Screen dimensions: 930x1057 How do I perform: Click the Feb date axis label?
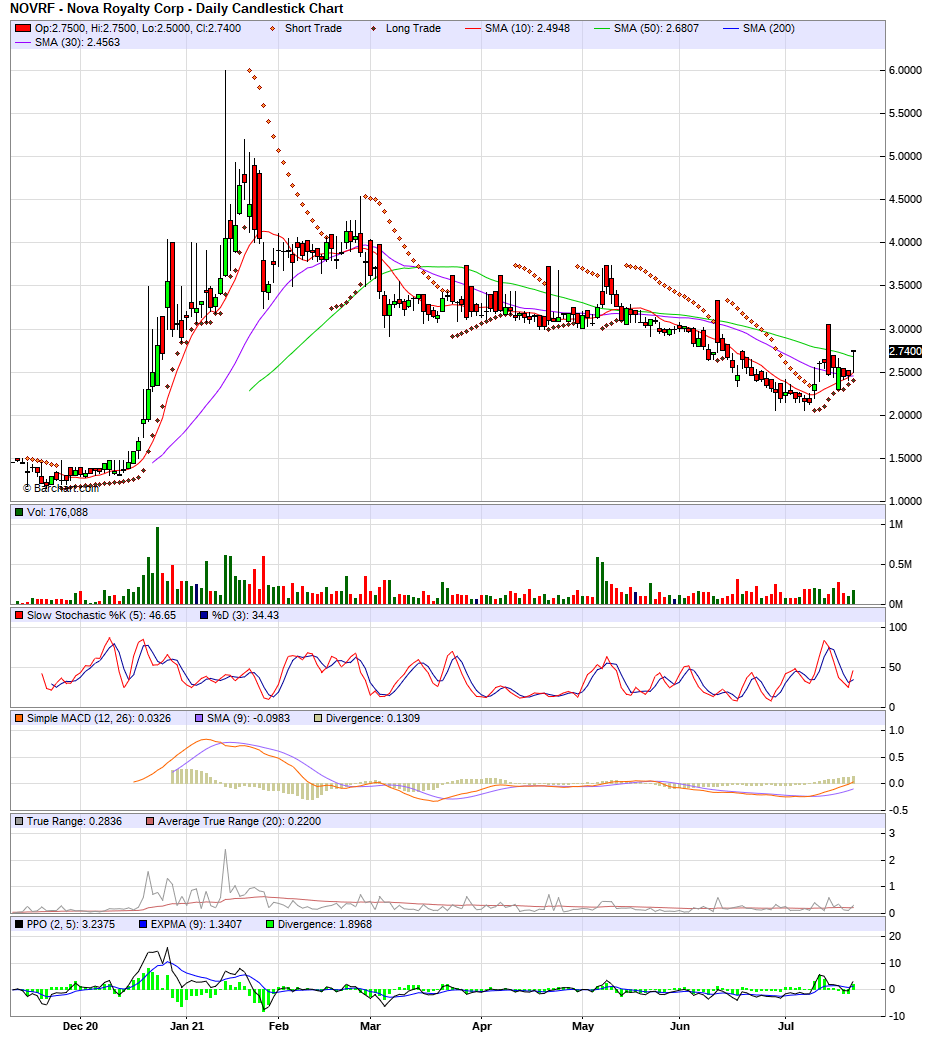(x=278, y=1027)
